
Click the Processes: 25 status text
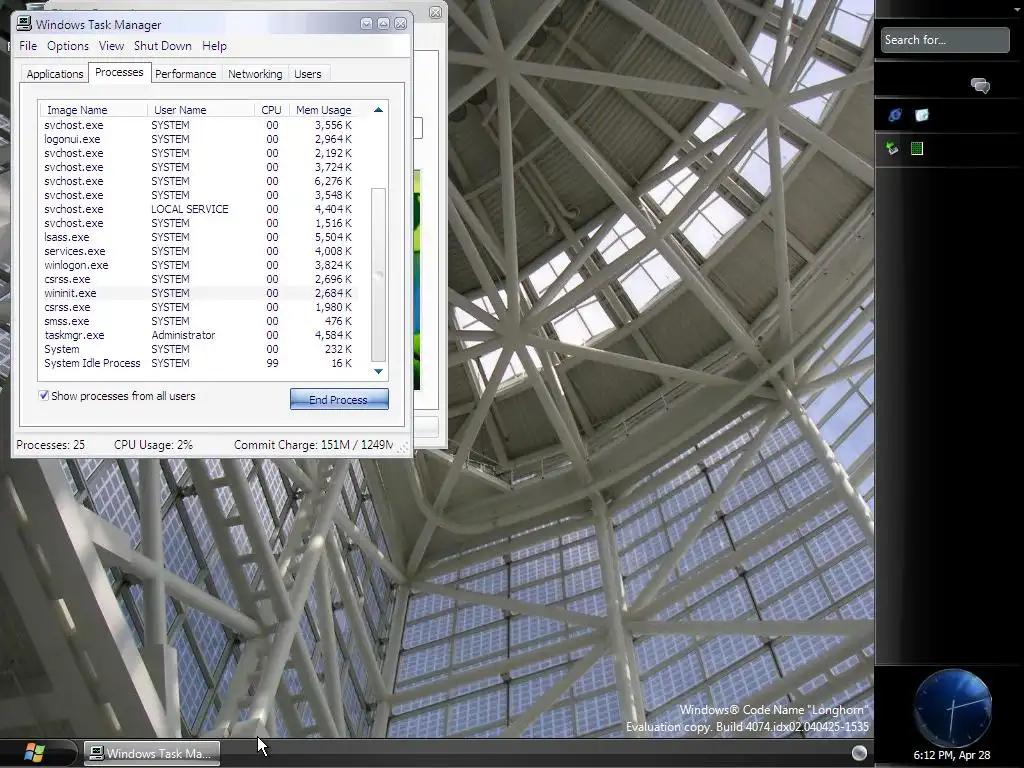click(x=50, y=445)
